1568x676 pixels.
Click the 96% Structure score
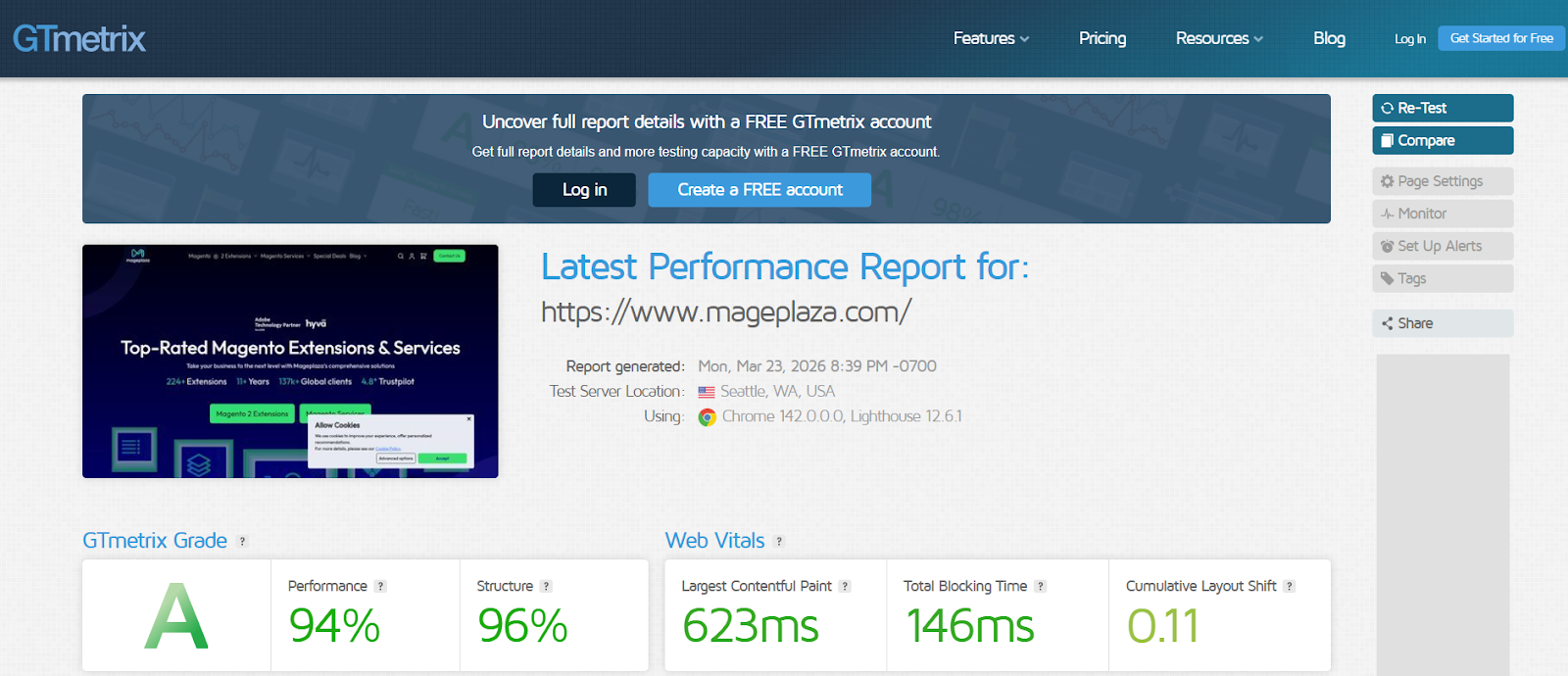coord(522,626)
